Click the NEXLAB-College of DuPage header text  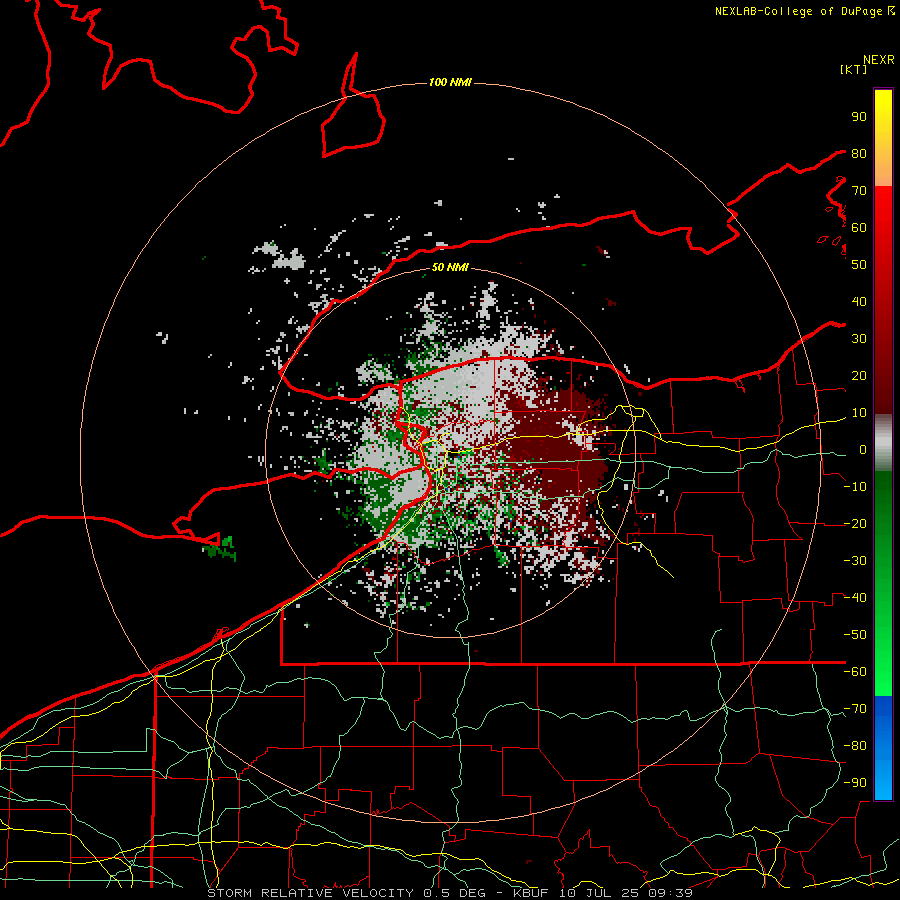[805, 11]
